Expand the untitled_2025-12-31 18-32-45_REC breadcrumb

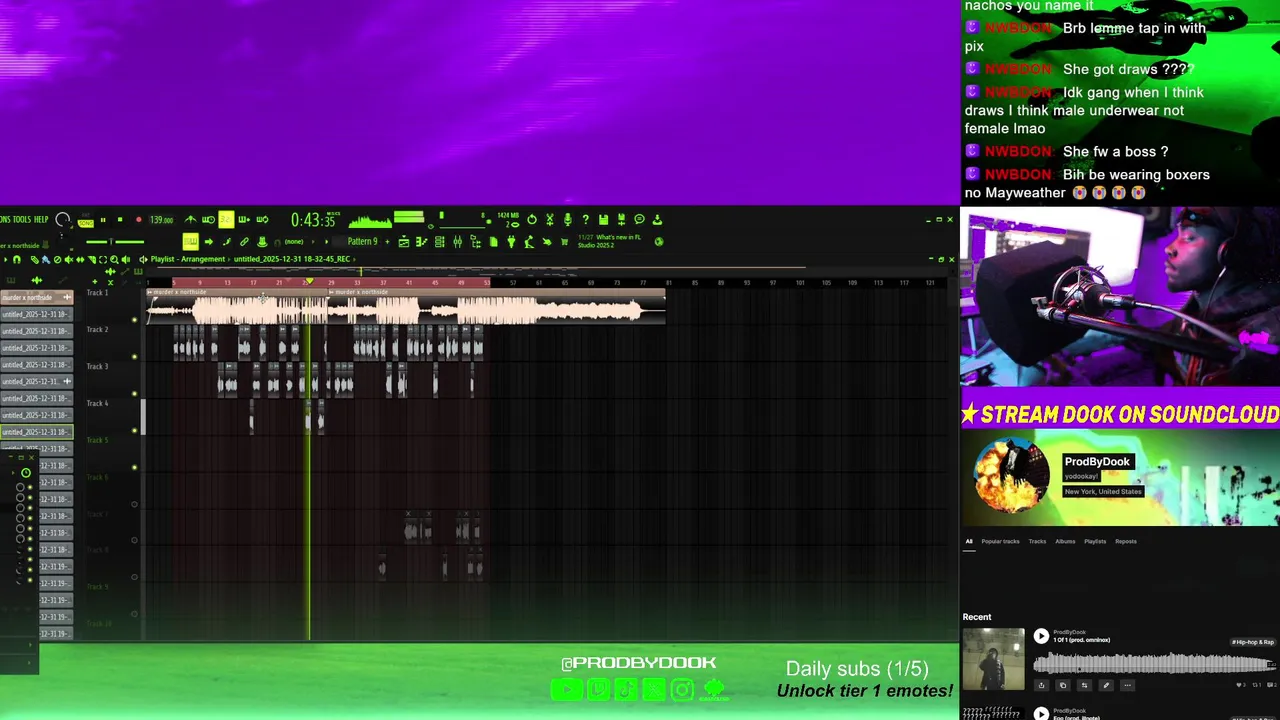(x=292, y=259)
